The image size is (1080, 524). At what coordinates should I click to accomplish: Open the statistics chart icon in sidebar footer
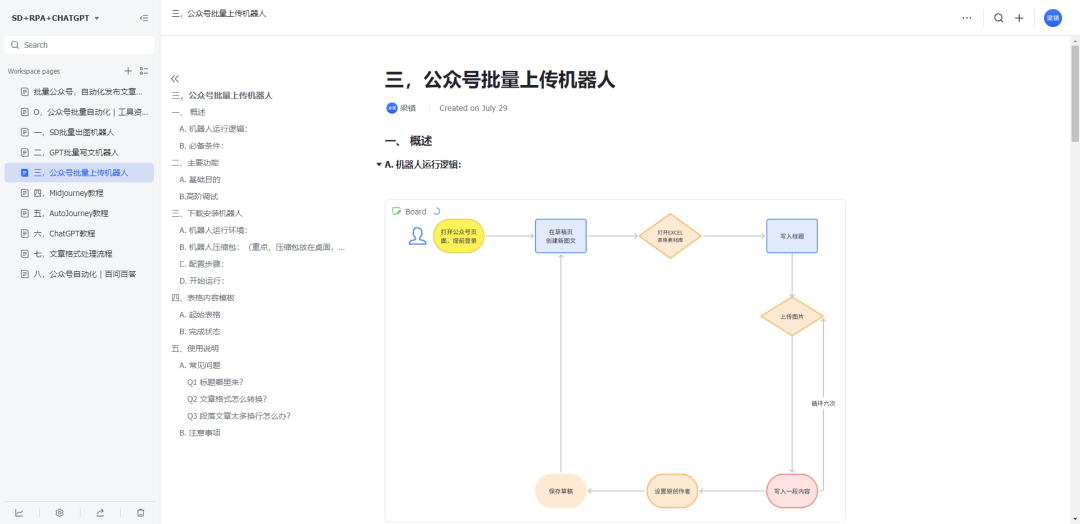19,512
